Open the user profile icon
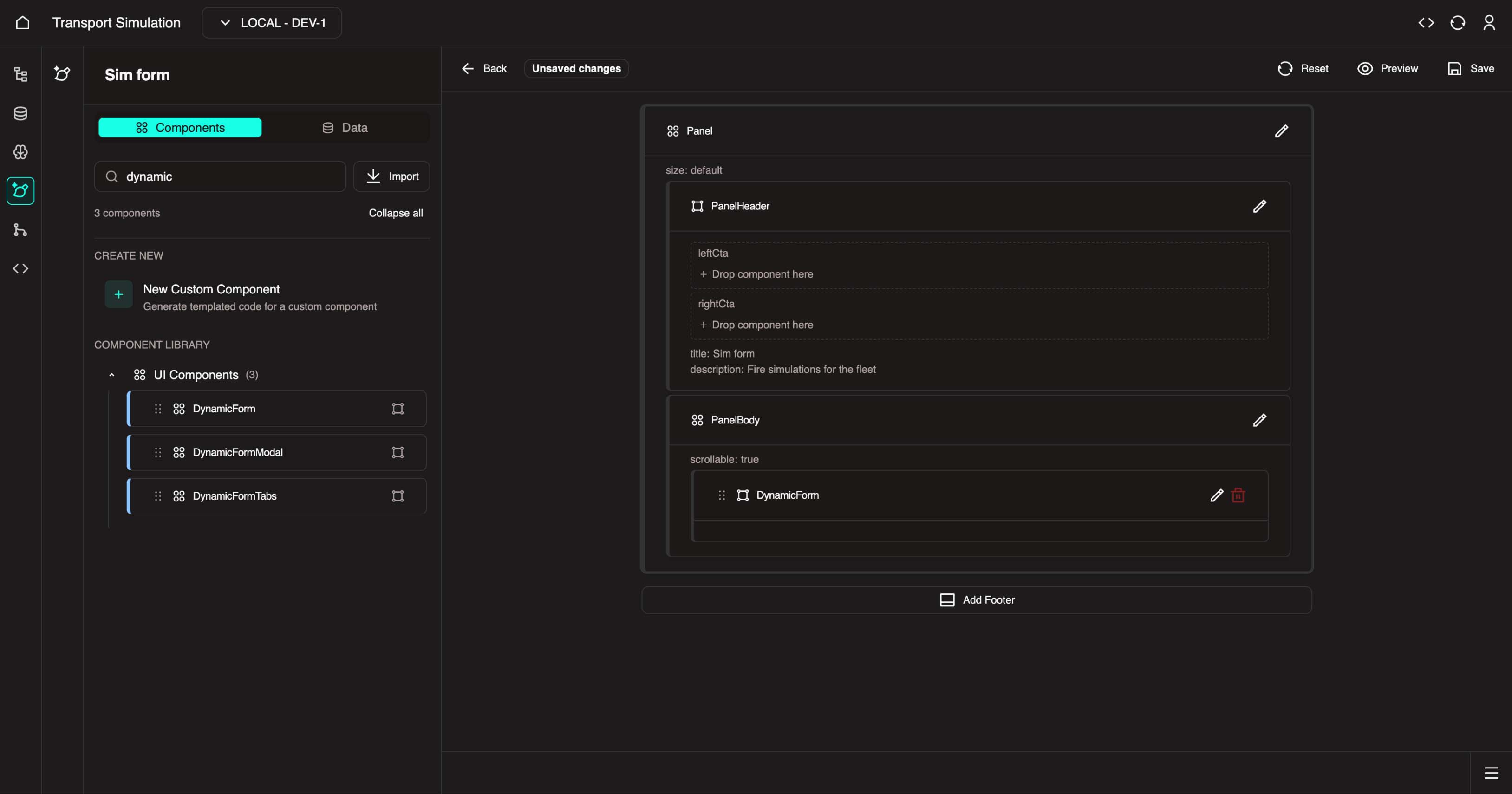Viewport: 1512px width, 794px height. [x=1488, y=22]
